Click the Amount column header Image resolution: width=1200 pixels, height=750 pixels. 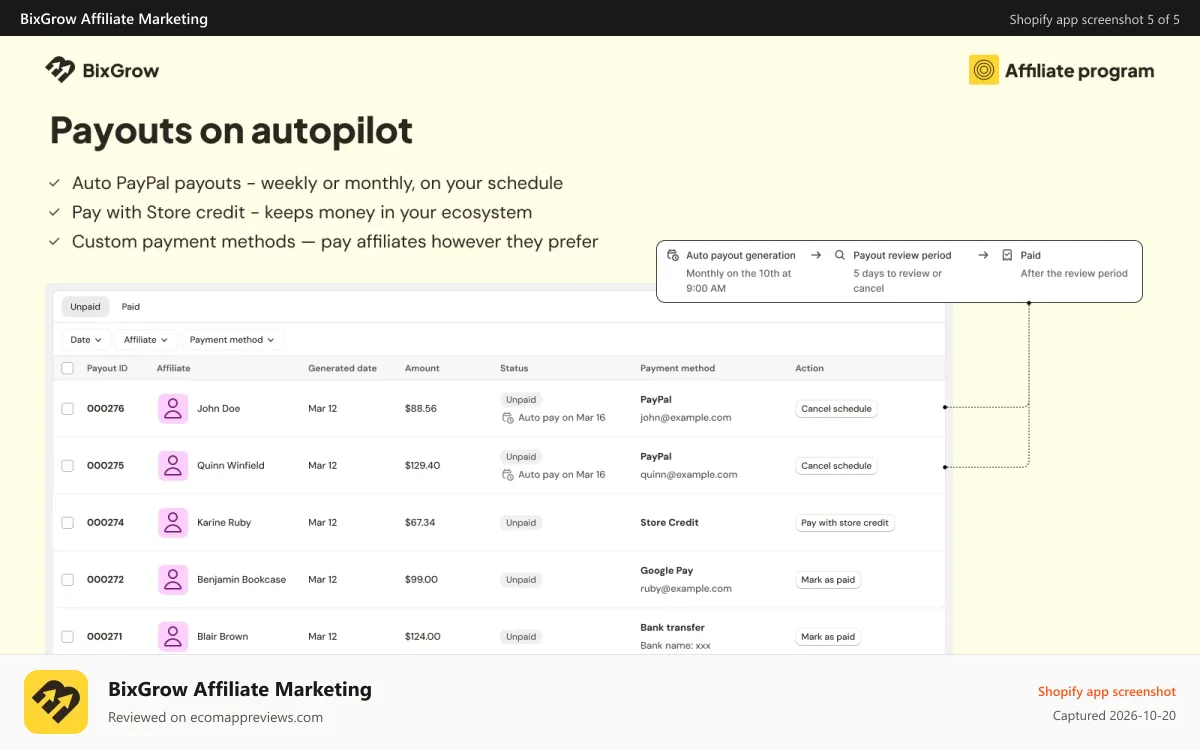click(x=422, y=368)
